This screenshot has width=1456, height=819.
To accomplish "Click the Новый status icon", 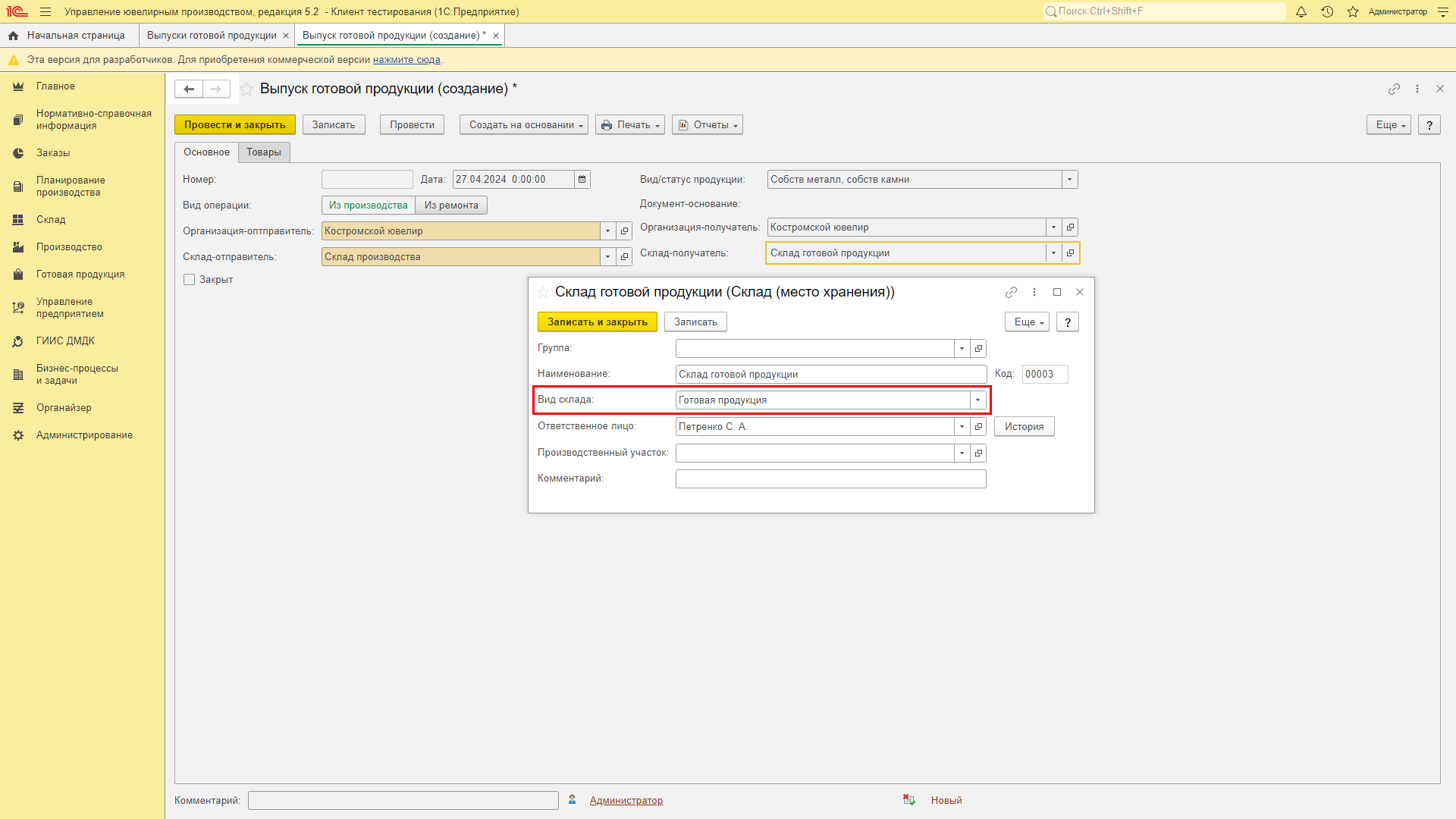I will pyautogui.click(x=909, y=800).
